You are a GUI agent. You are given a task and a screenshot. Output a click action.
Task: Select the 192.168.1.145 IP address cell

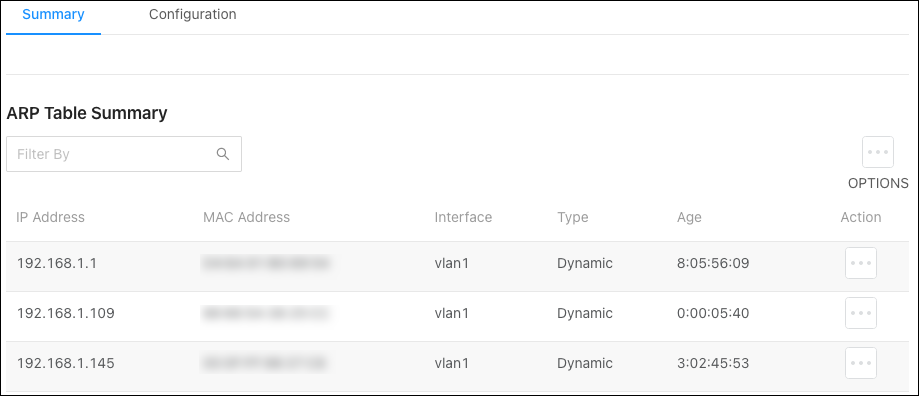click(x=66, y=363)
